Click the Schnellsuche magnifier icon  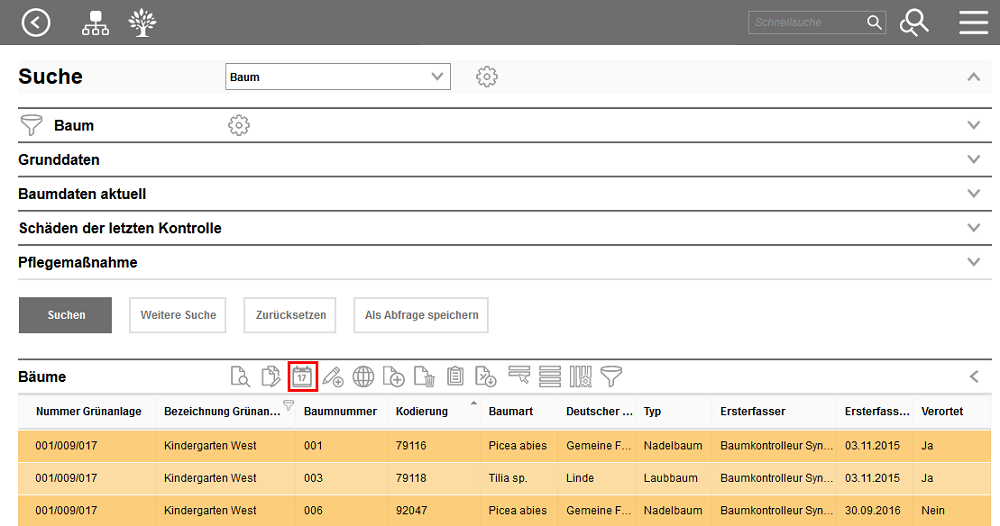point(874,22)
